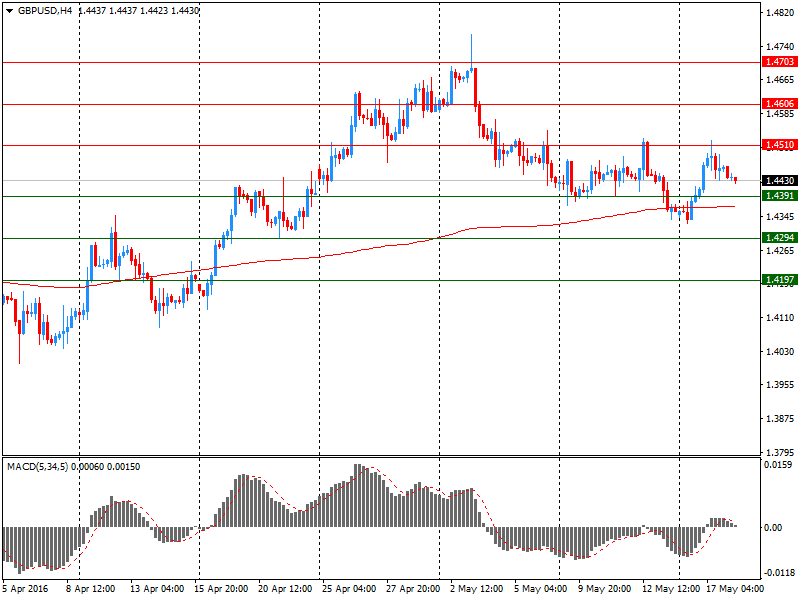Click the 1.4740 price scale value
This screenshot has height=600, width=800.
pyautogui.click(x=781, y=46)
